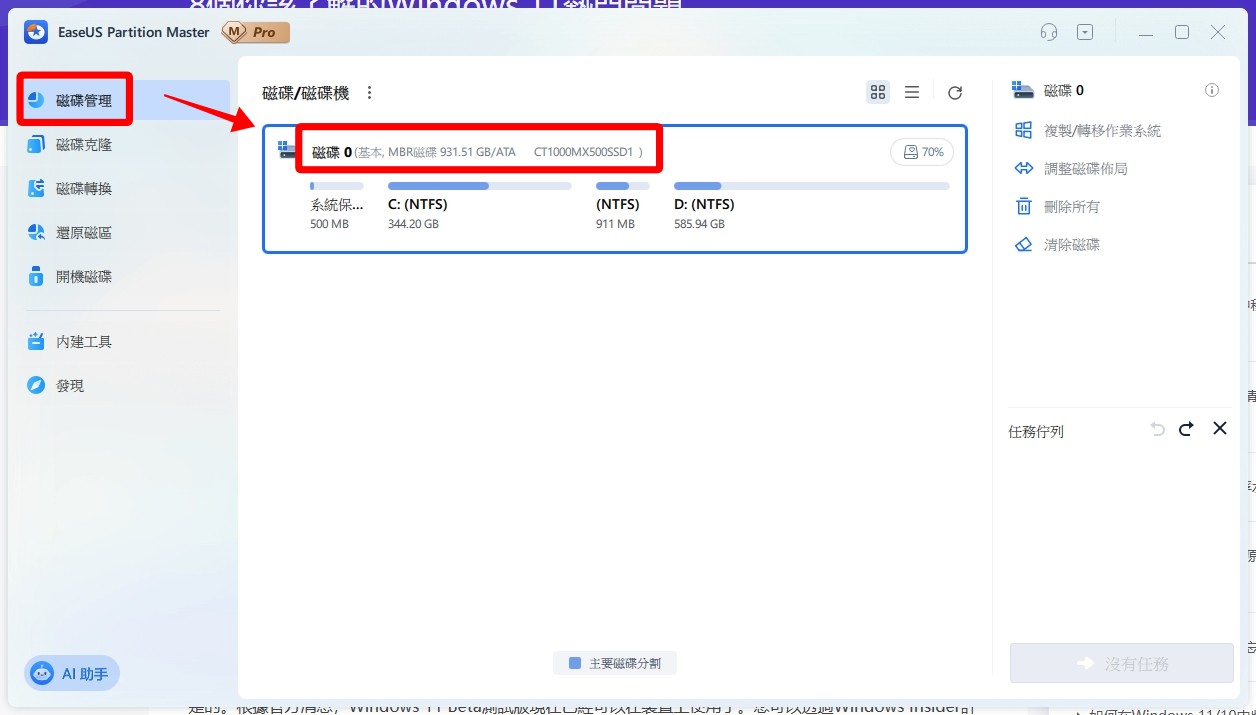Image resolution: width=1256 pixels, height=715 pixels.
Task: Click the disk icon in the right panel header
Action: point(1023,90)
